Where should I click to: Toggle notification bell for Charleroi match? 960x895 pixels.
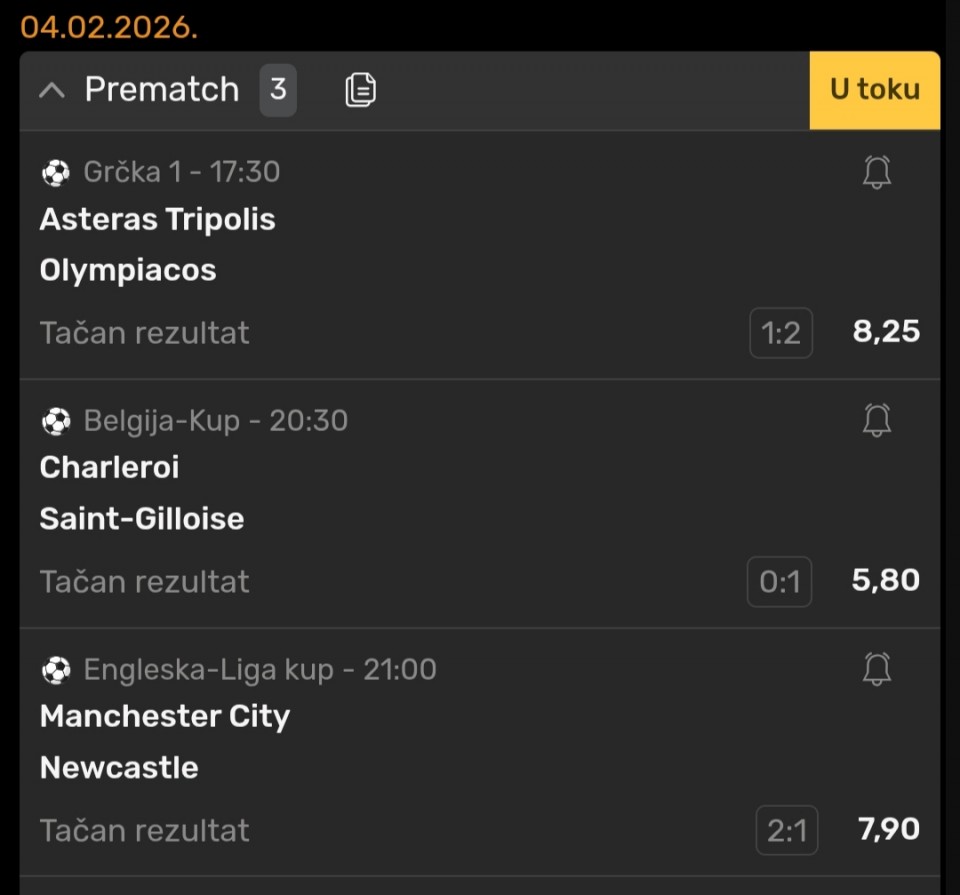[877, 421]
